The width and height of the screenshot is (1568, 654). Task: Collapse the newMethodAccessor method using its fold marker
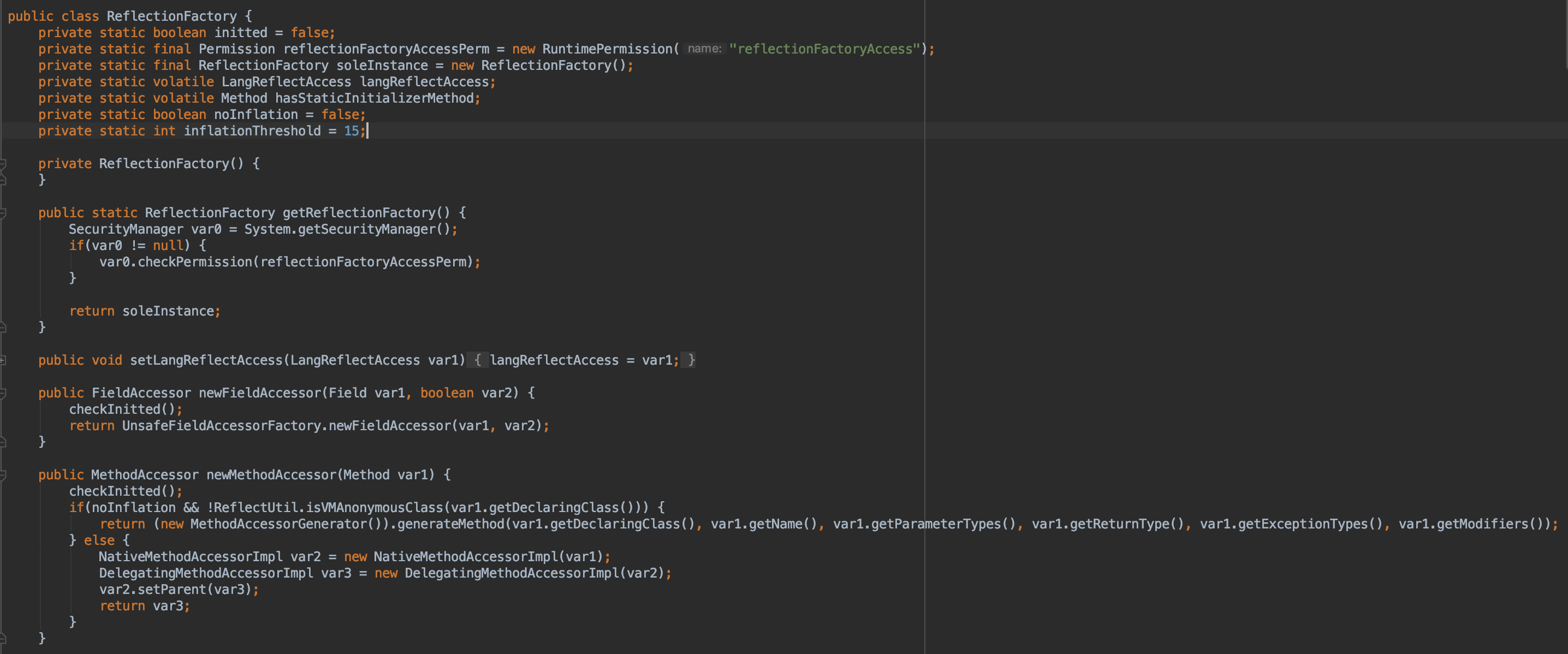click(3, 475)
